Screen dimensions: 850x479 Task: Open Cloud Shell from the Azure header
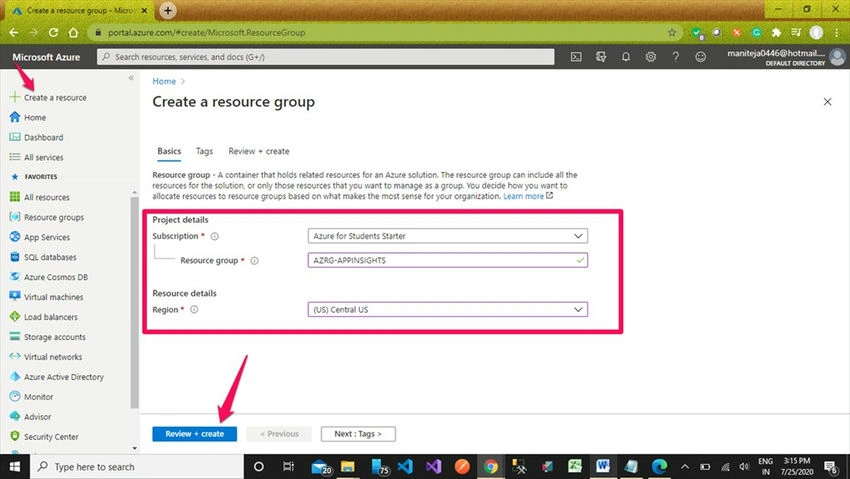(x=576, y=57)
